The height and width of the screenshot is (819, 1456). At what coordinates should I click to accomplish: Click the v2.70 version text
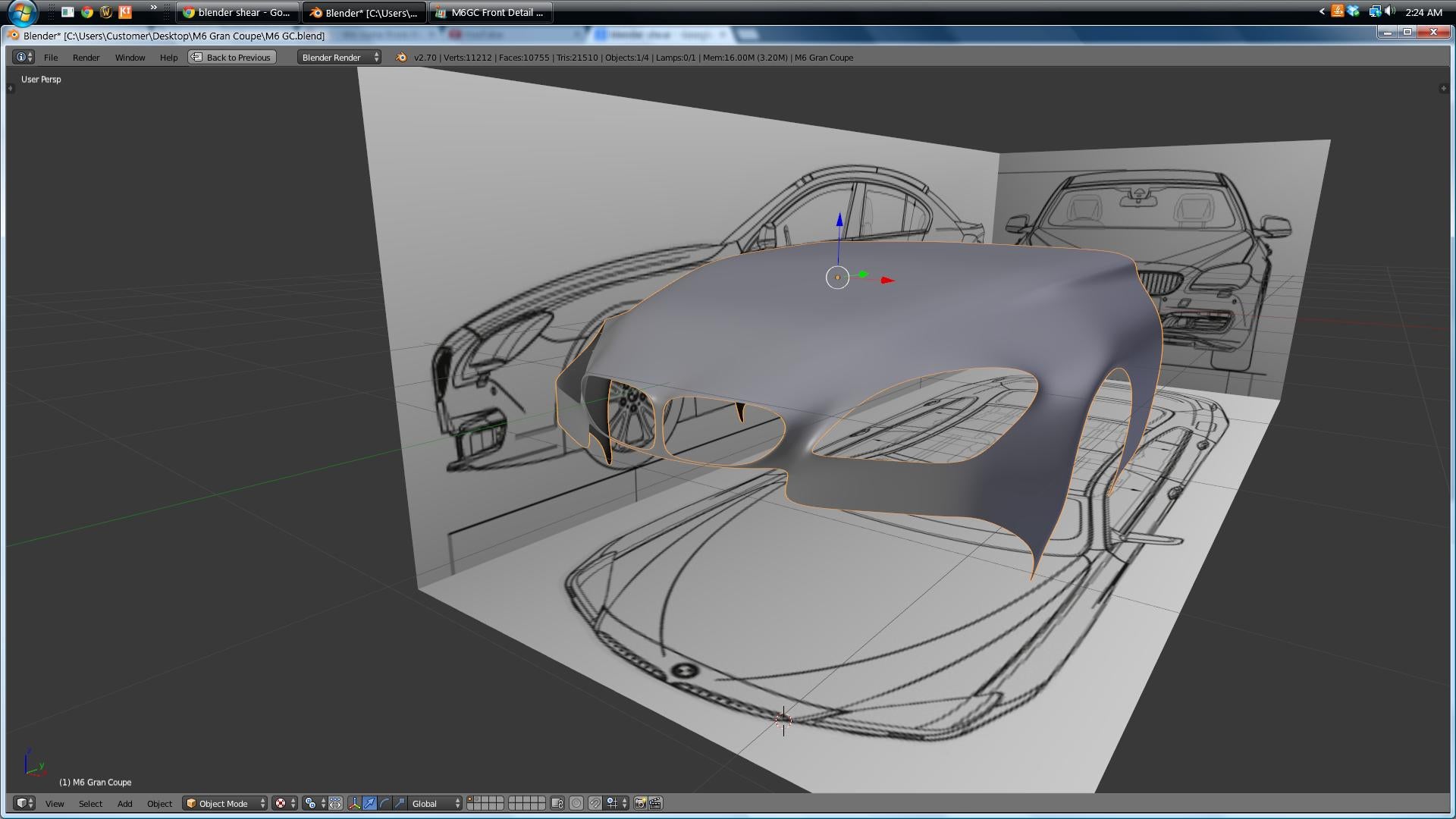click(425, 58)
